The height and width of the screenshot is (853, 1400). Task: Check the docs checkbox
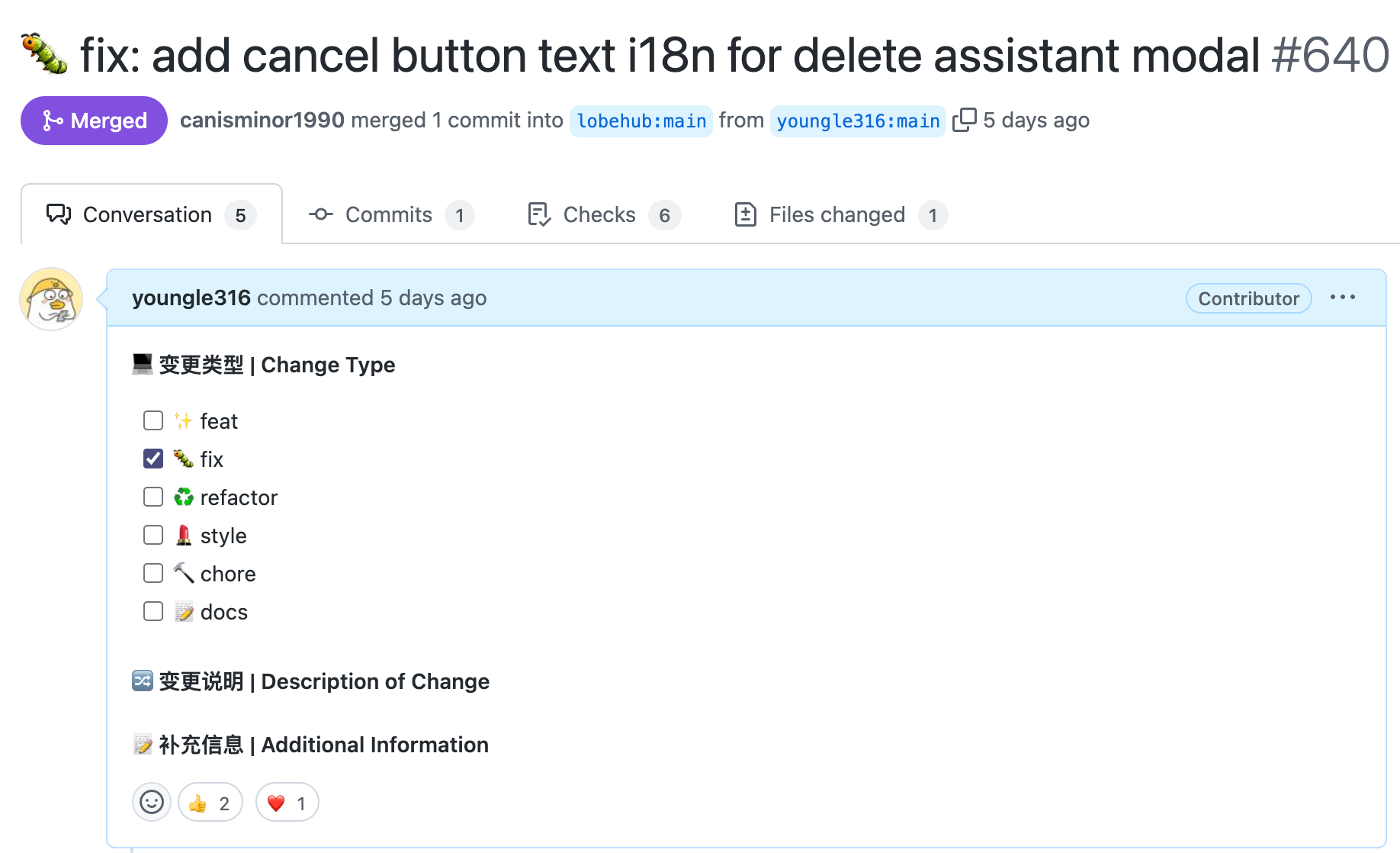pos(153,611)
